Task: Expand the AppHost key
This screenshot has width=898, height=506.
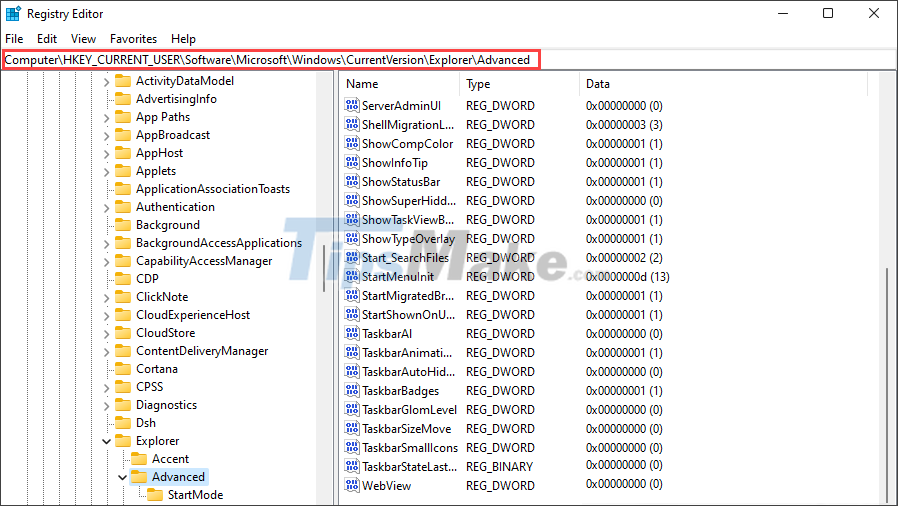Action: 107,154
